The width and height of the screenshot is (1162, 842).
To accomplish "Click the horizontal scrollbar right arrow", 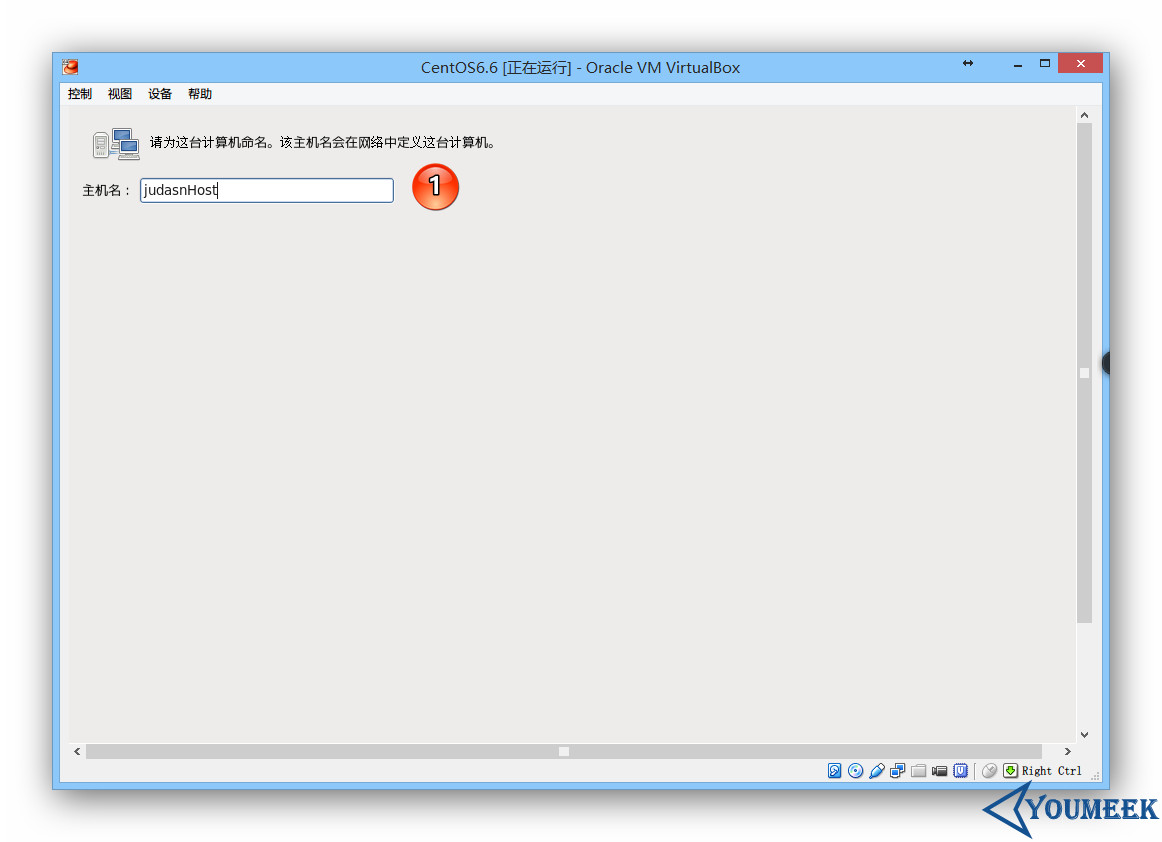I will pos(1067,751).
